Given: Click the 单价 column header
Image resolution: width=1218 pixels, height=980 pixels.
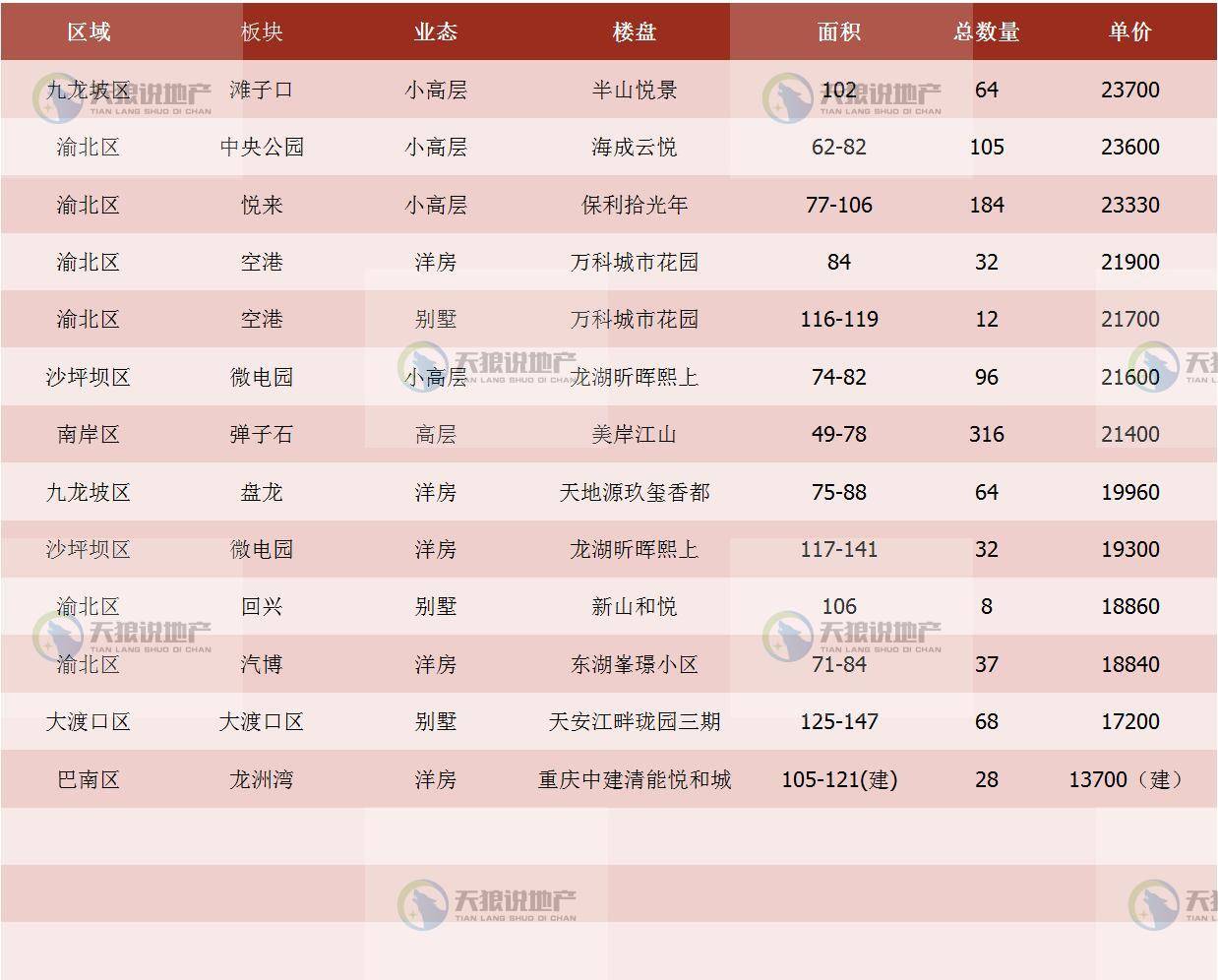Looking at the screenshot, I should tap(1130, 31).
